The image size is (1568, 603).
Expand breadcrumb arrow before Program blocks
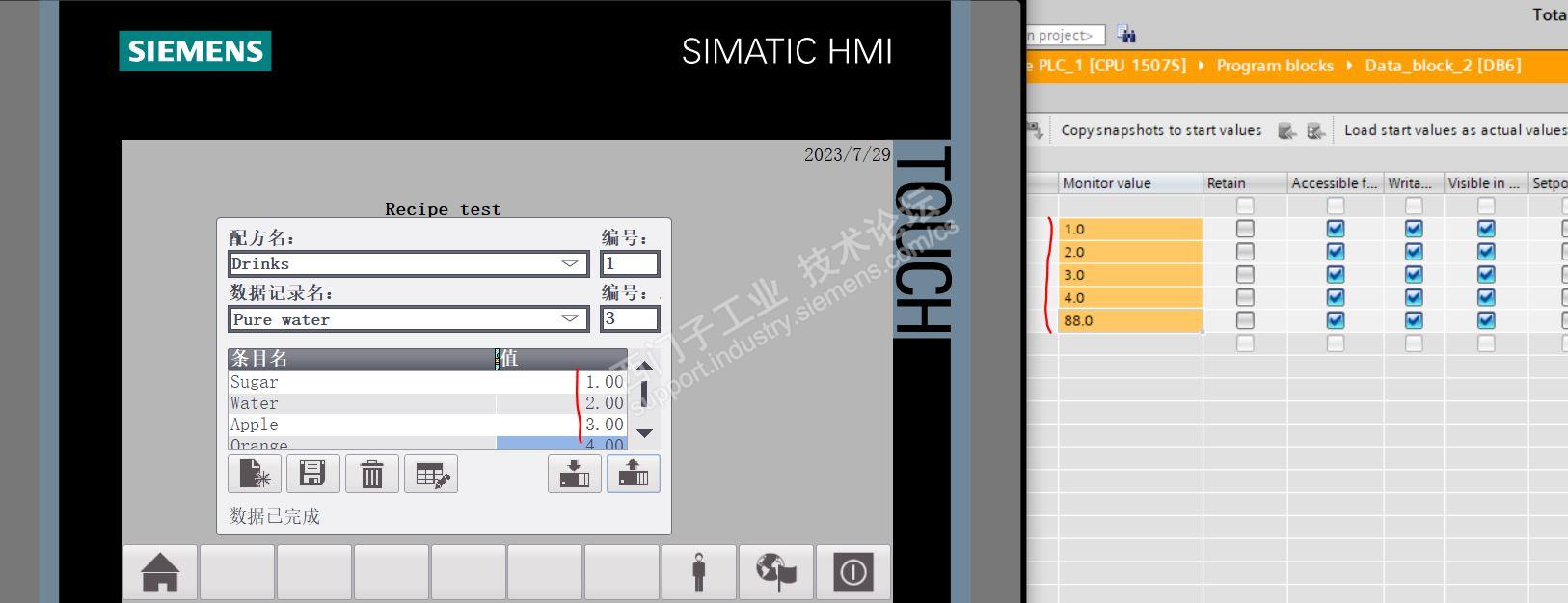(1202, 66)
